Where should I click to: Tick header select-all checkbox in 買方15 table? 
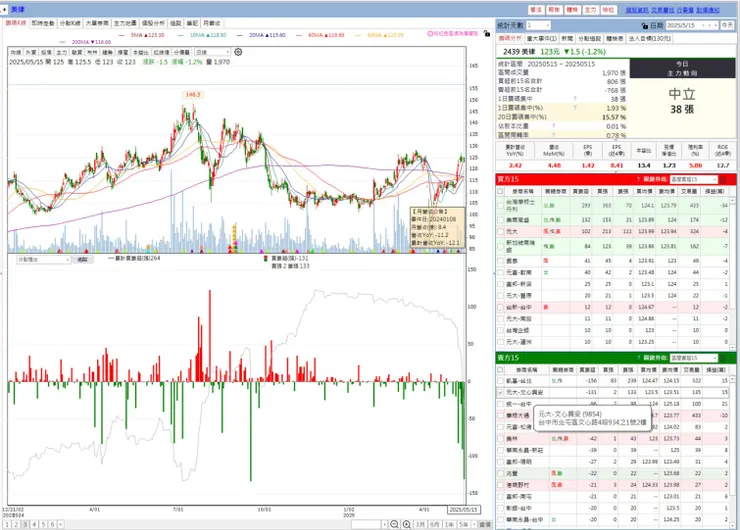click(x=500, y=191)
